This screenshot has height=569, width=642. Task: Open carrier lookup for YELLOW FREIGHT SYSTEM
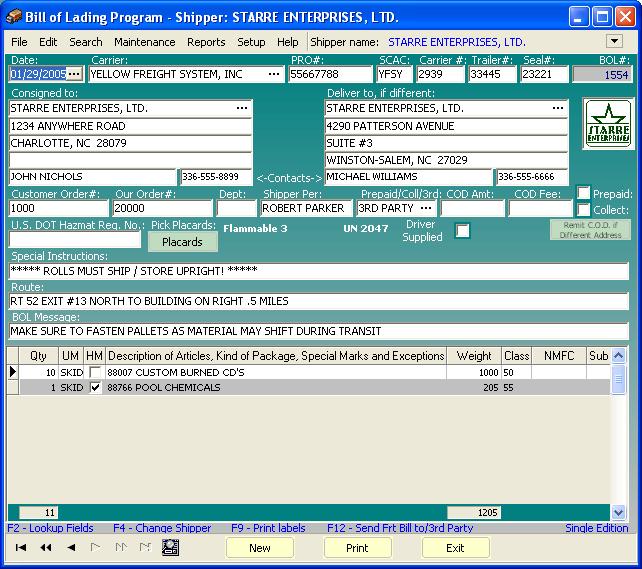(274, 74)
